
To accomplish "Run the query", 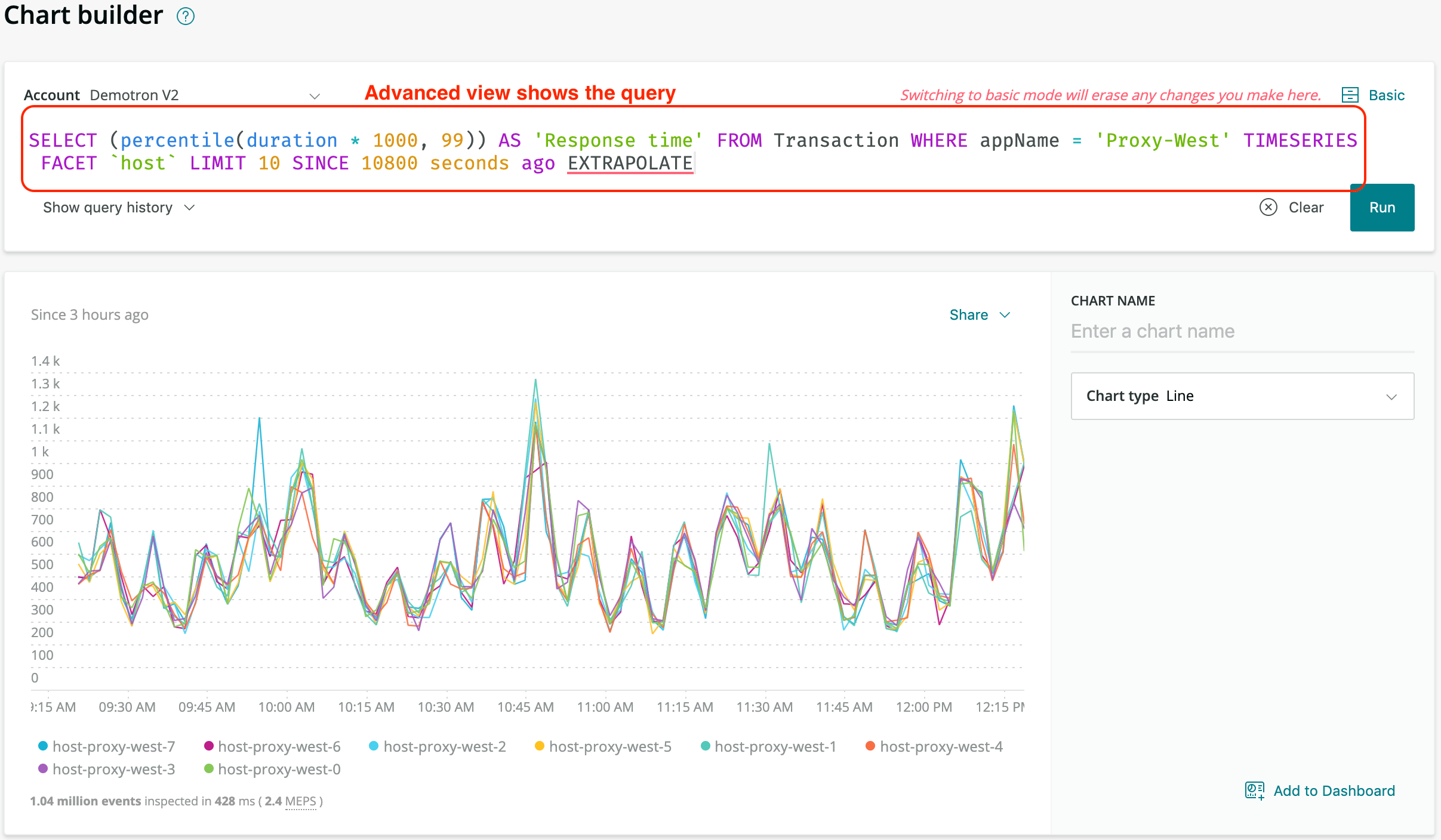I will (1381, 208).
